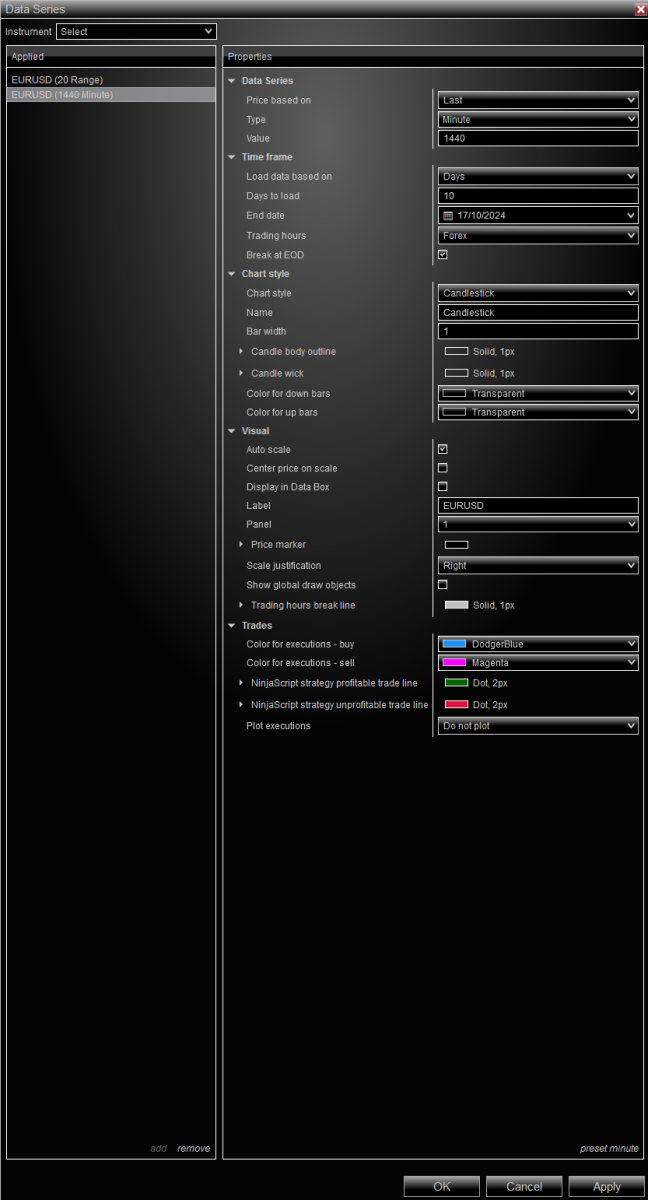
Task: Open the Instrument Select dropdown
Action: pyautogui.click(x=136, y=32)
